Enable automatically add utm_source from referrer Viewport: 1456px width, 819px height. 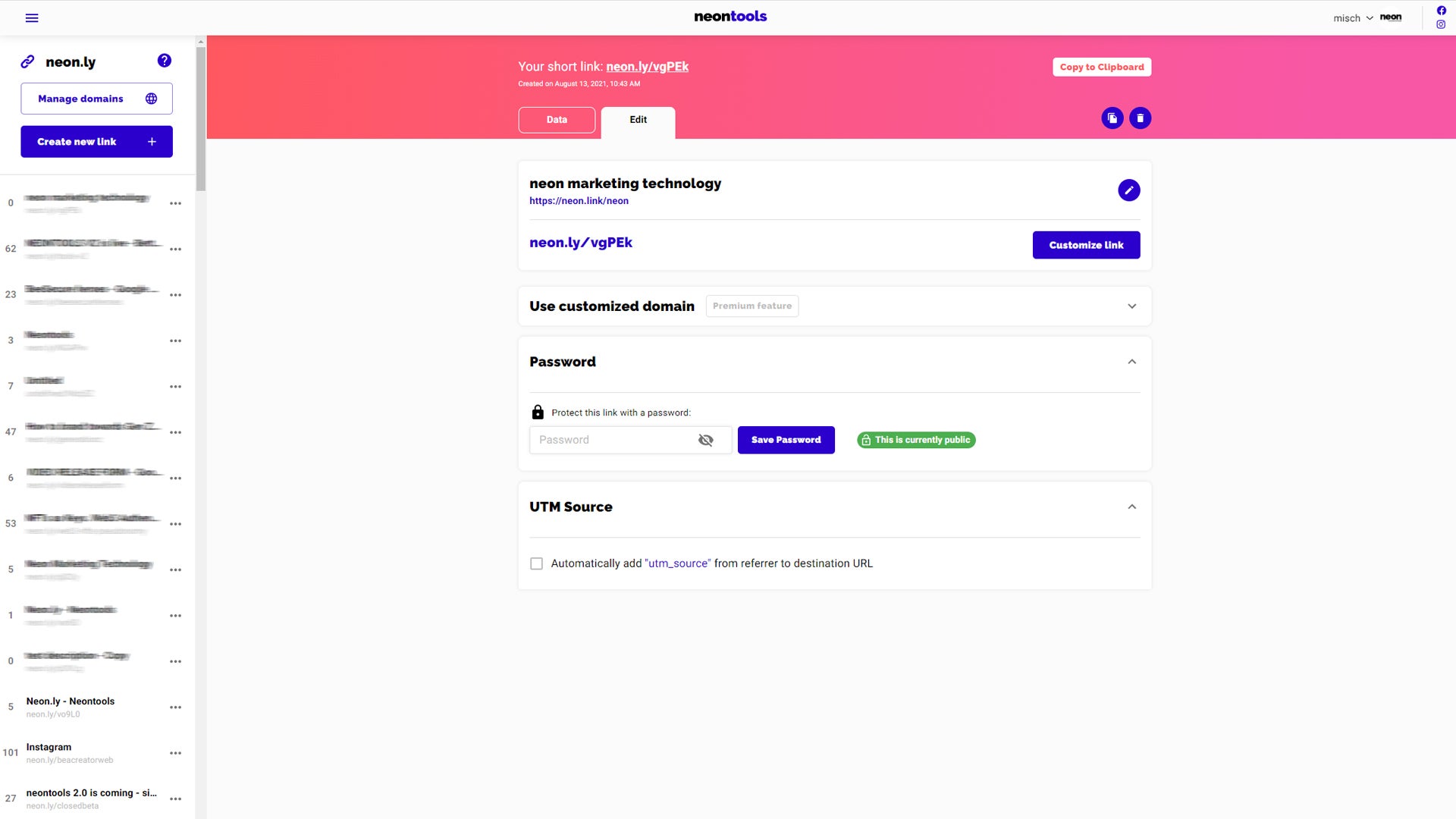(x=536, y=563)
